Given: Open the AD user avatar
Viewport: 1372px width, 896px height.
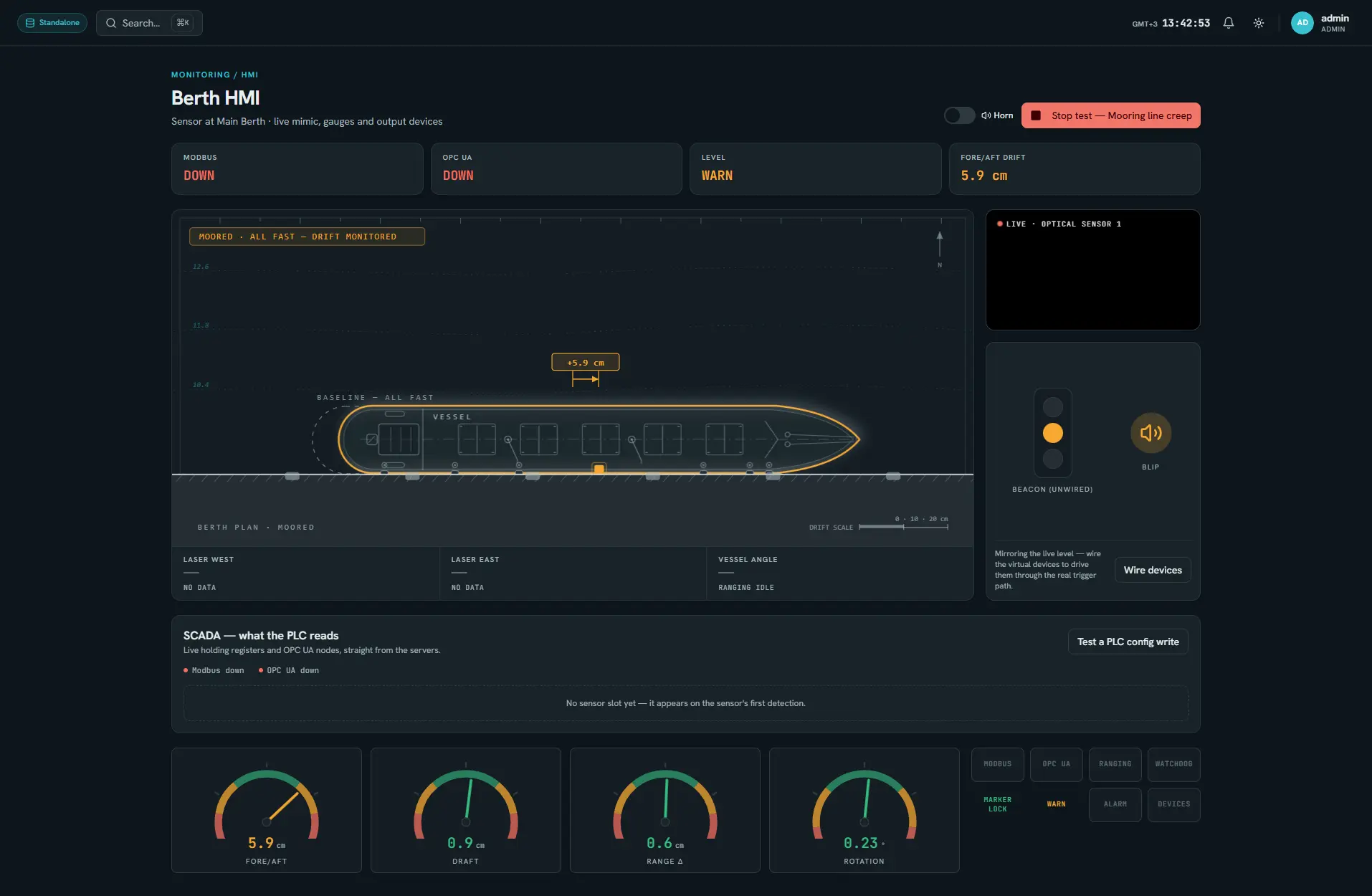Looking at the screenshot, I should pyautogui.click(x=1302, y=23).
